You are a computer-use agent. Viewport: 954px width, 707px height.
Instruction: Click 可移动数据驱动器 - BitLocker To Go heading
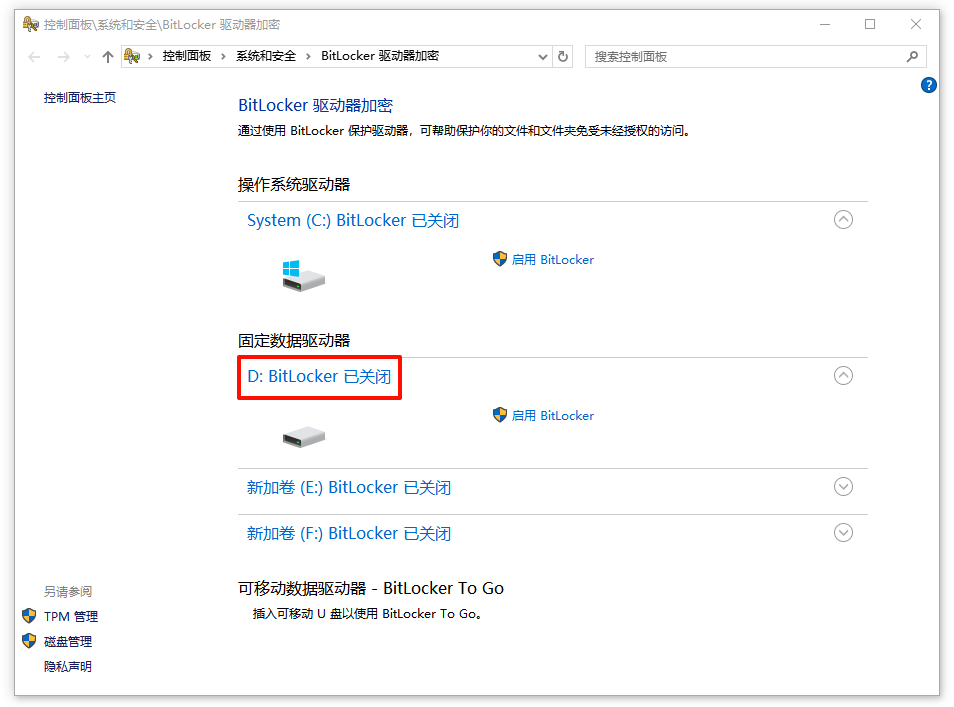(371, 588)
